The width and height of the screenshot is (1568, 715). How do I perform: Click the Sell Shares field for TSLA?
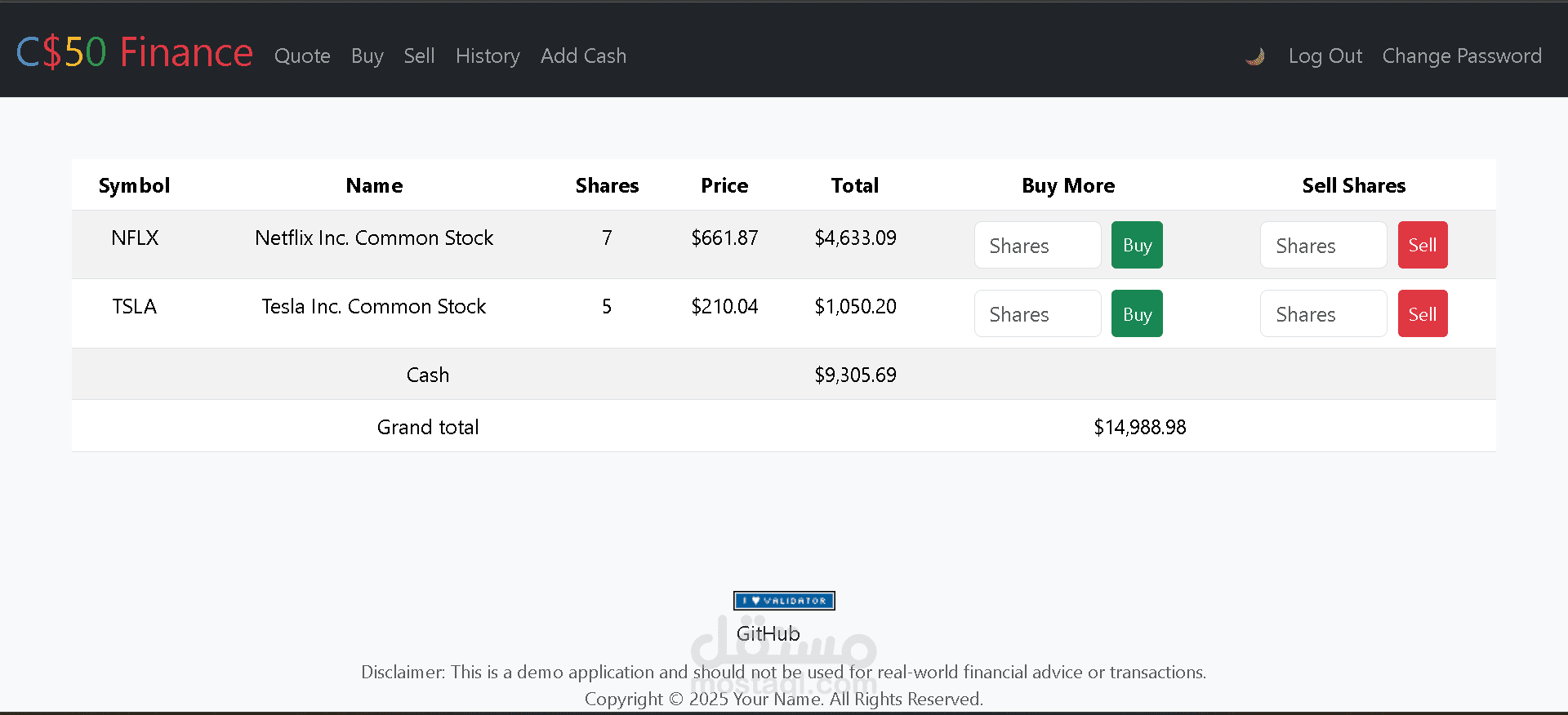point(1323,314)
